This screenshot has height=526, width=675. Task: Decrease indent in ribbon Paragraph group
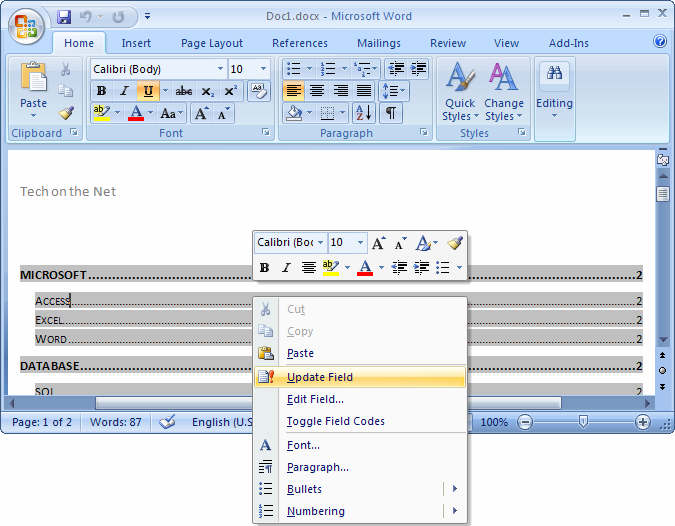(396, 69)
